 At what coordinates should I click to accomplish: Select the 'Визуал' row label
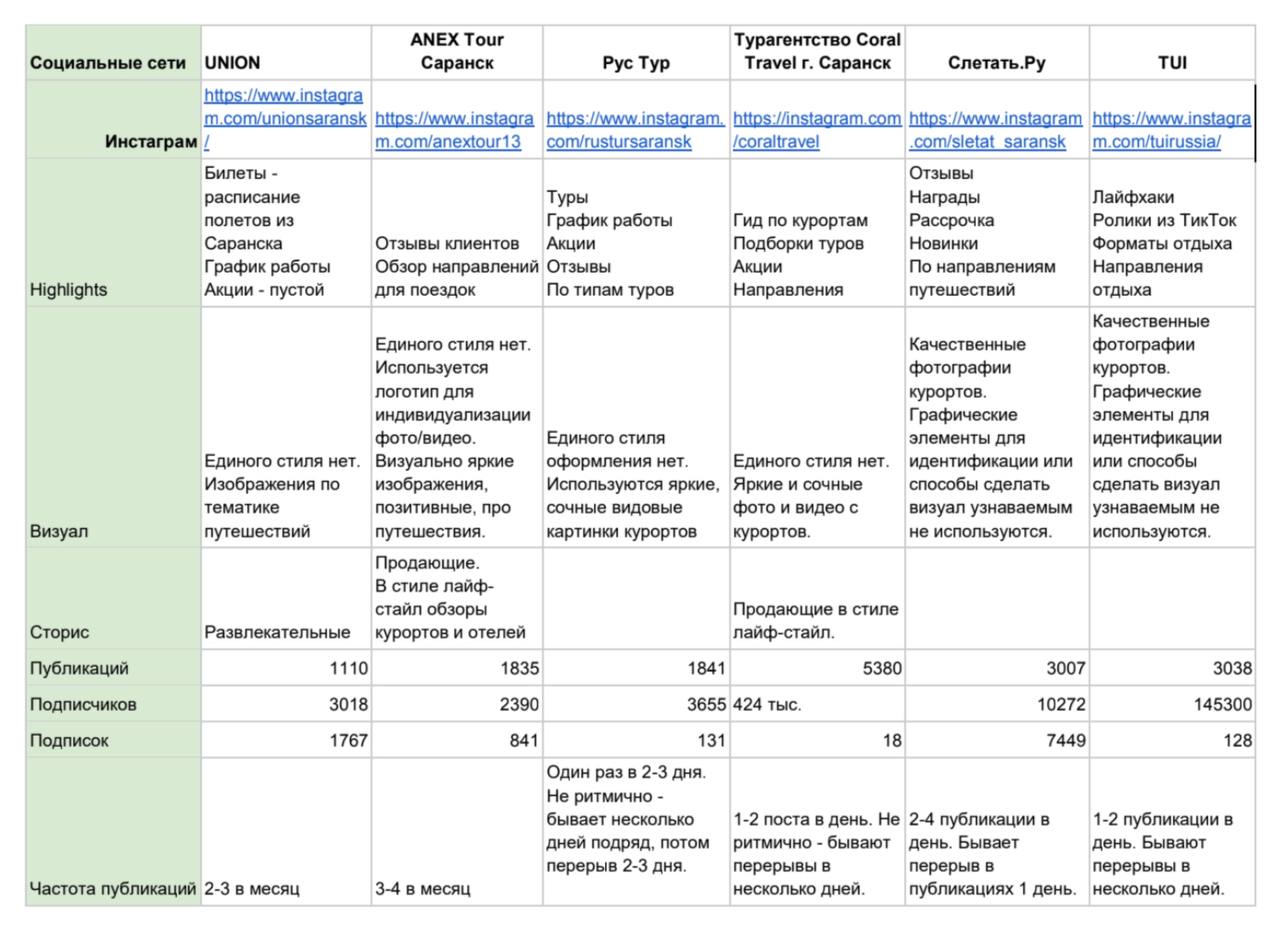(x=113, y=427)
